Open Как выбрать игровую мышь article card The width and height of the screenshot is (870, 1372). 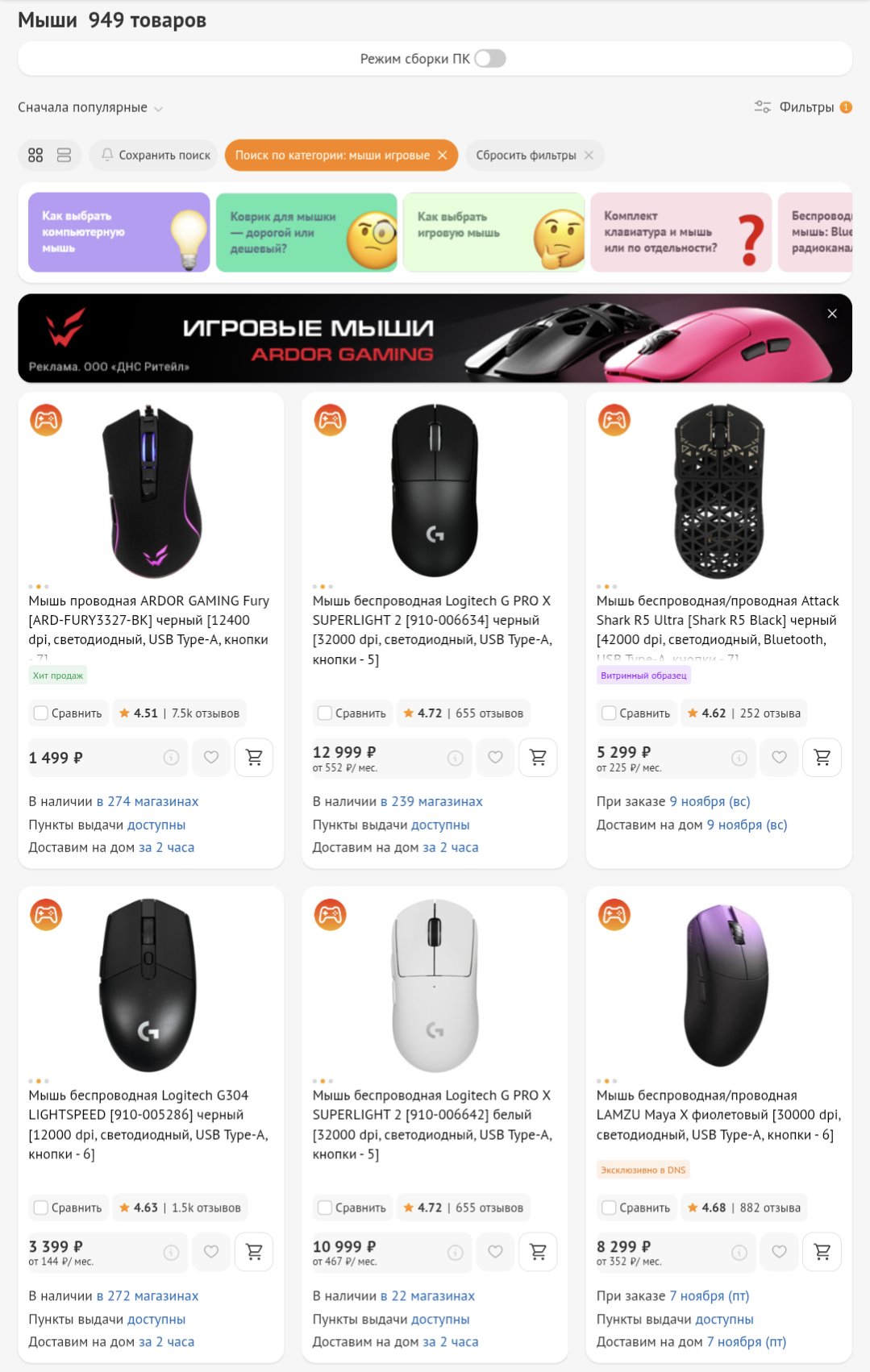(x=493, y=232)
